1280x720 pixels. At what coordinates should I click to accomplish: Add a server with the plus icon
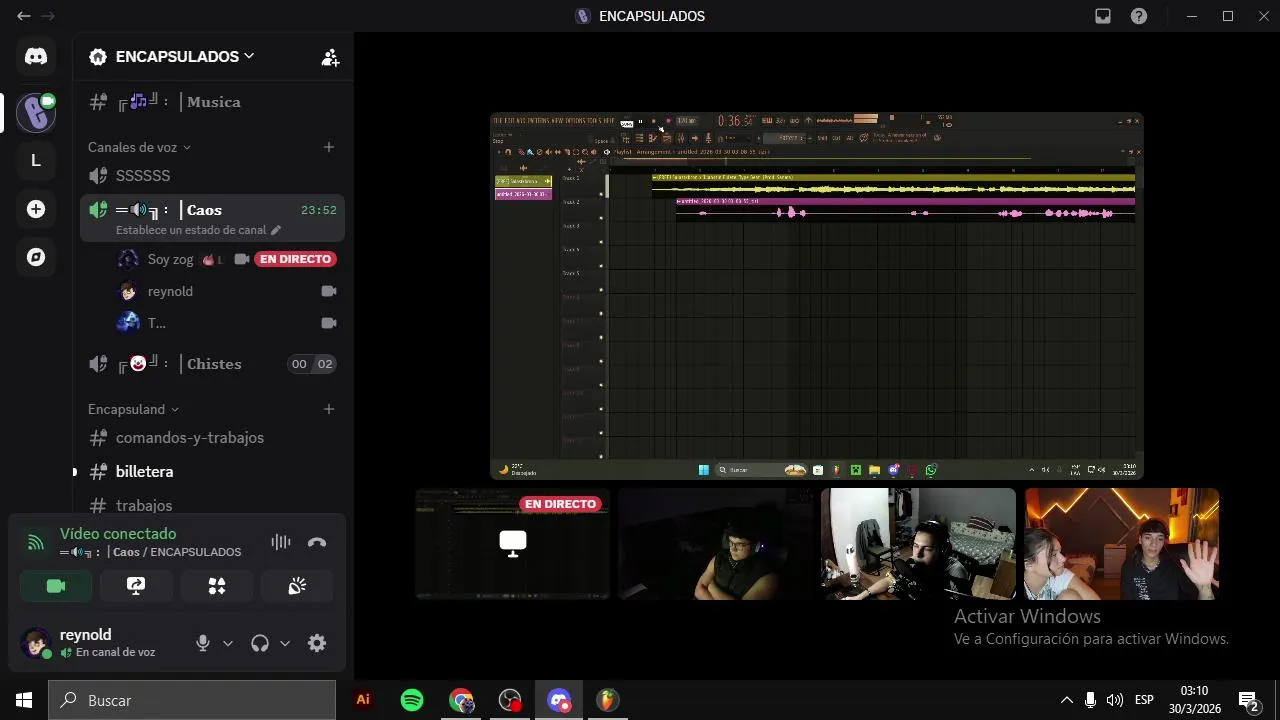click(36, 209)
